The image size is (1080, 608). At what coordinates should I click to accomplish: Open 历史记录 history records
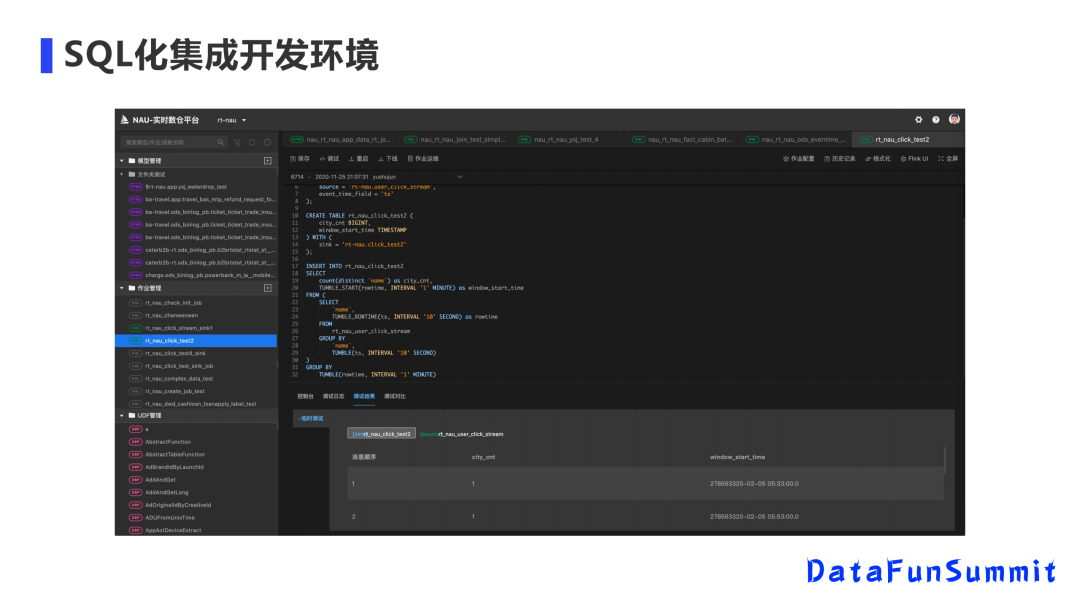(840, 158)
